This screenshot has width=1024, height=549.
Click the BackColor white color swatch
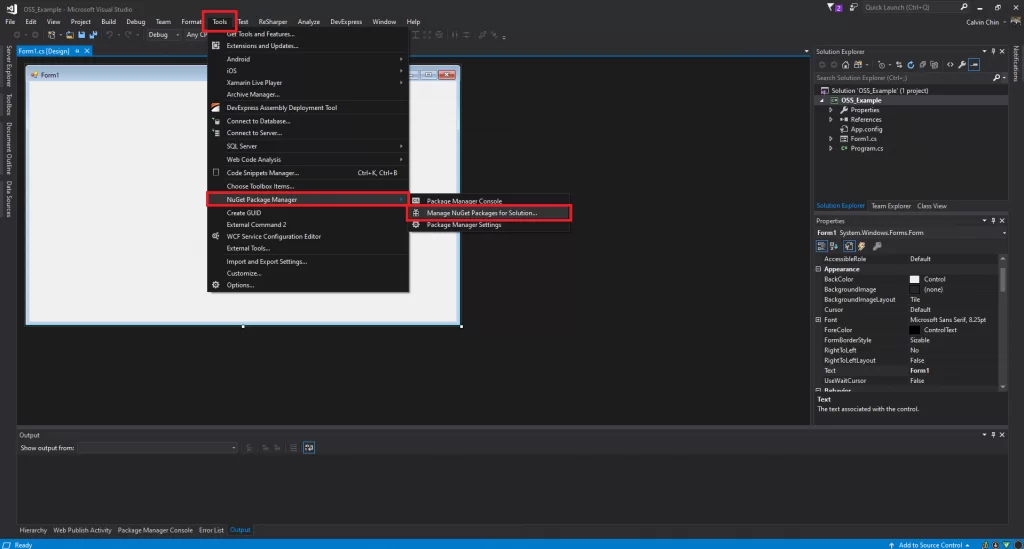914,279
